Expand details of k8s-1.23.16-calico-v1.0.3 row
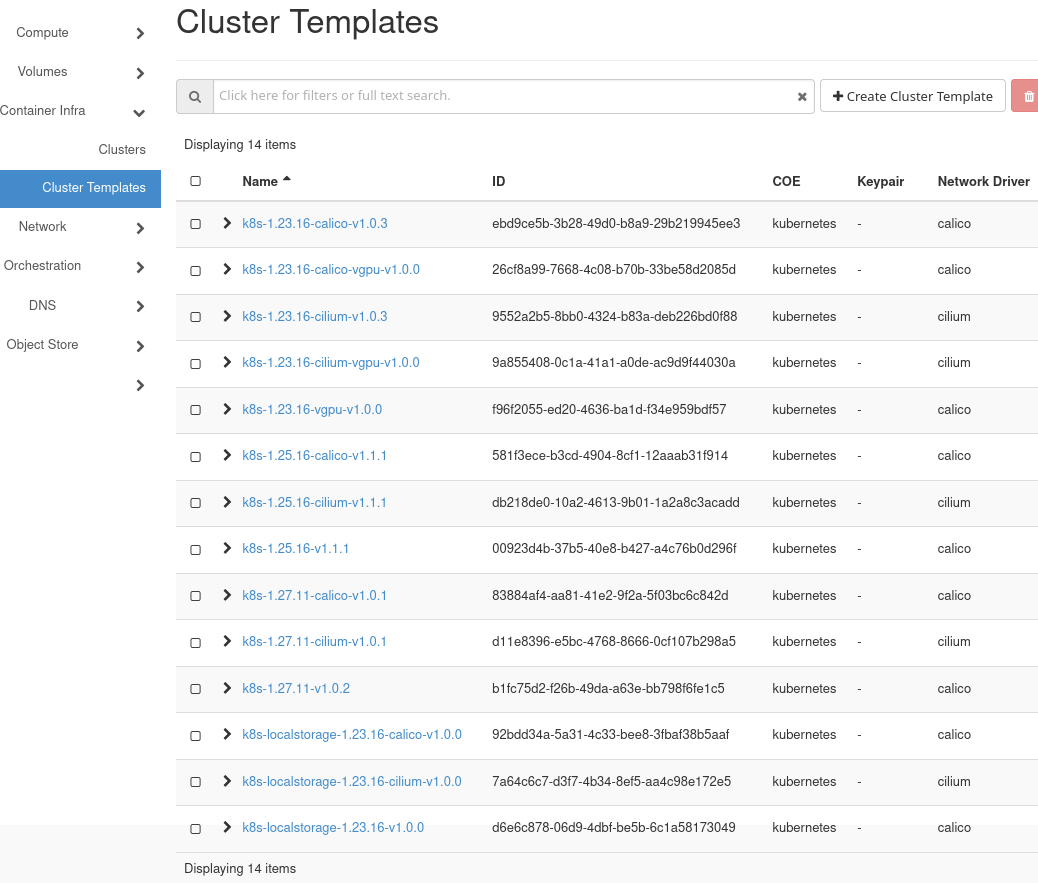Image resolution: width=1038 pixels, height=883 pixels. [x=227, y=223]
